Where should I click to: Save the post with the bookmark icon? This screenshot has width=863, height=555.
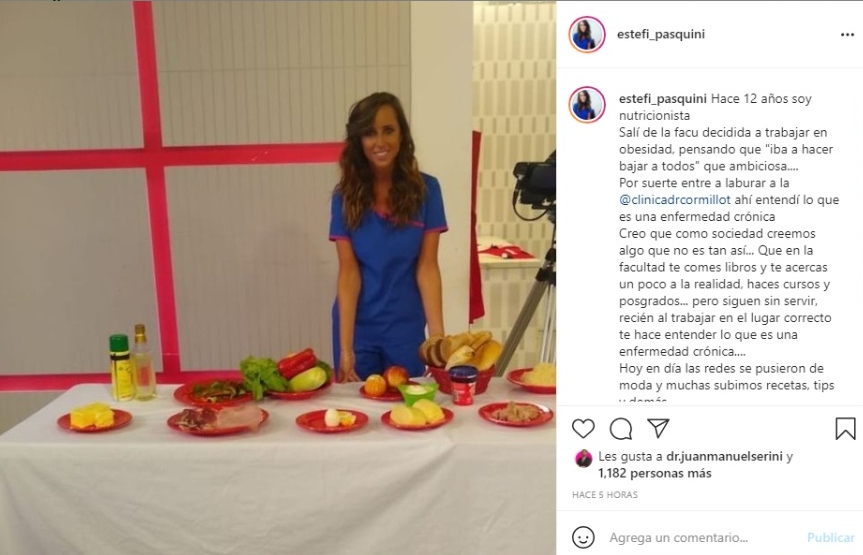click(x=845, y=428)
